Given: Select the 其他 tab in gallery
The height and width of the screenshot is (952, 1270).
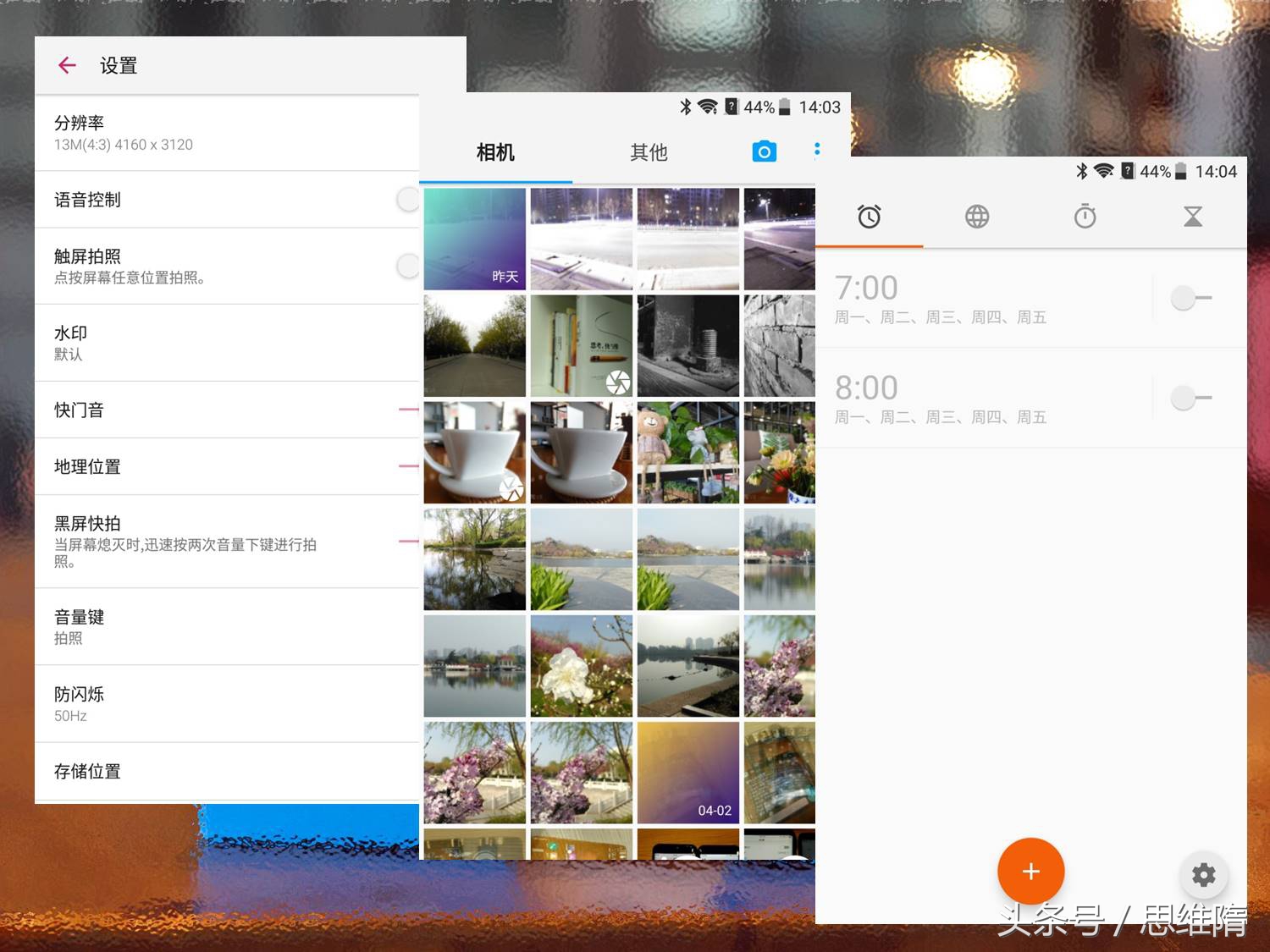Looking at the screenshot, I should click(x=649, y=152).
